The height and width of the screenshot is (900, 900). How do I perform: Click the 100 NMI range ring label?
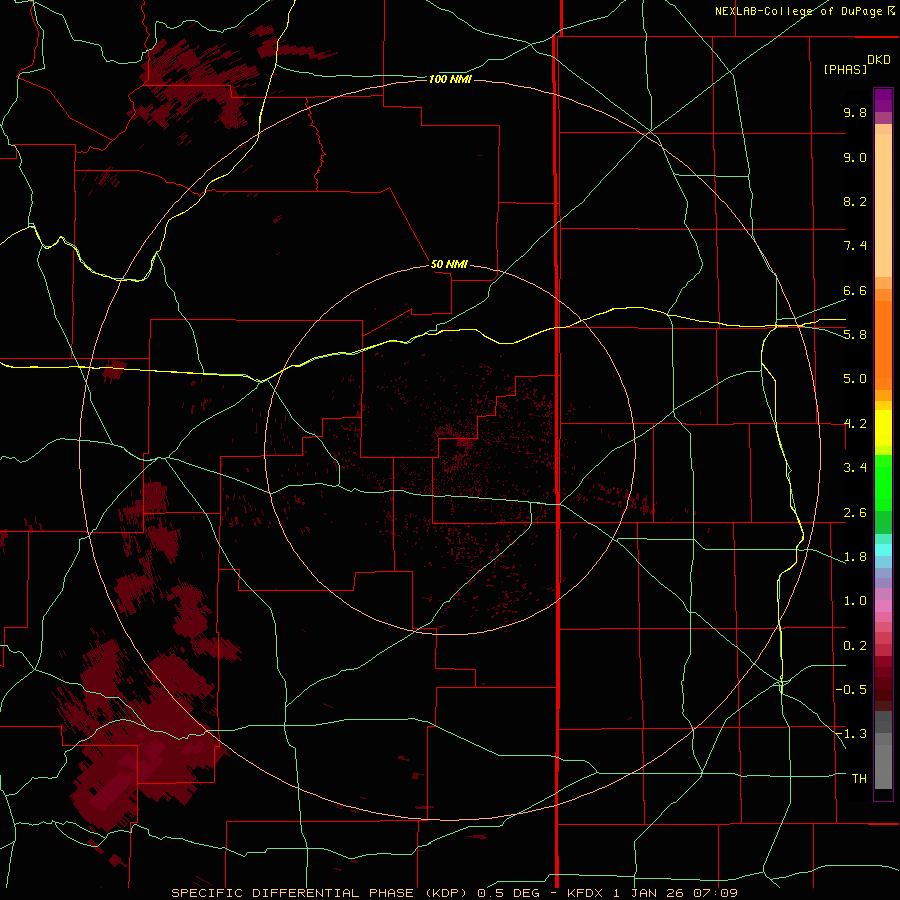[450, 79]
